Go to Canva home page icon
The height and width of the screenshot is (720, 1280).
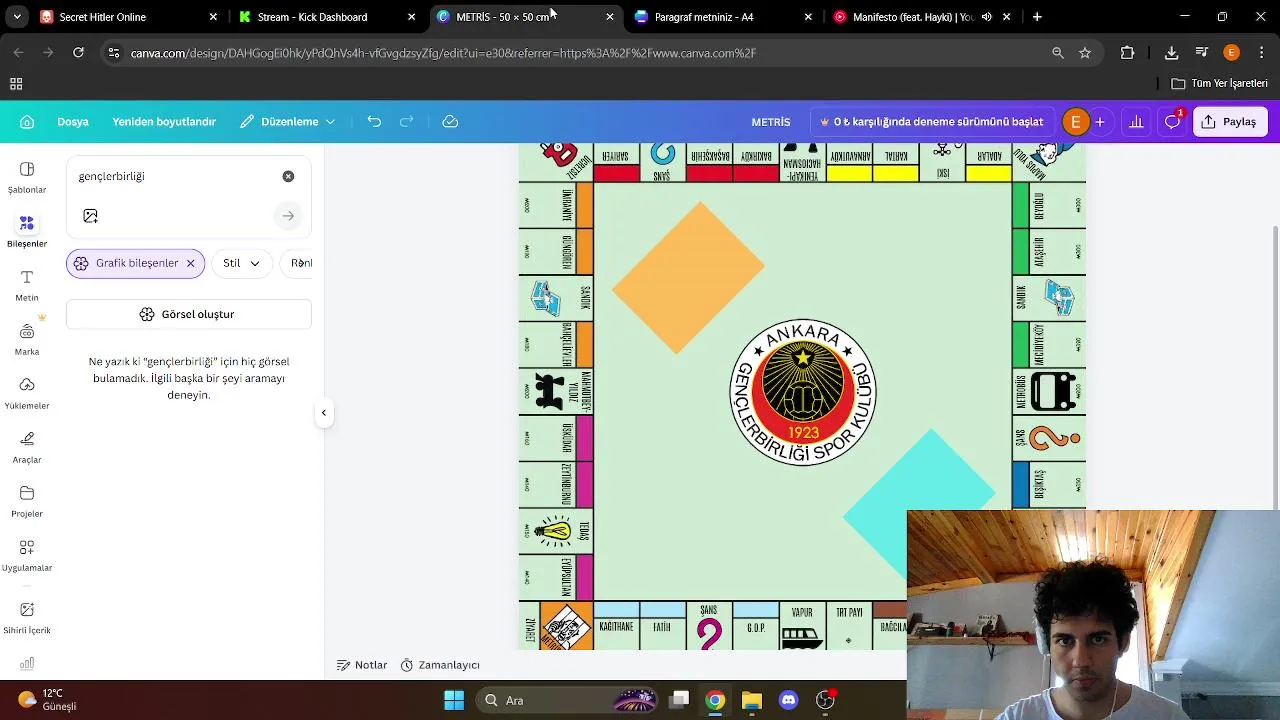coord(27,122)
